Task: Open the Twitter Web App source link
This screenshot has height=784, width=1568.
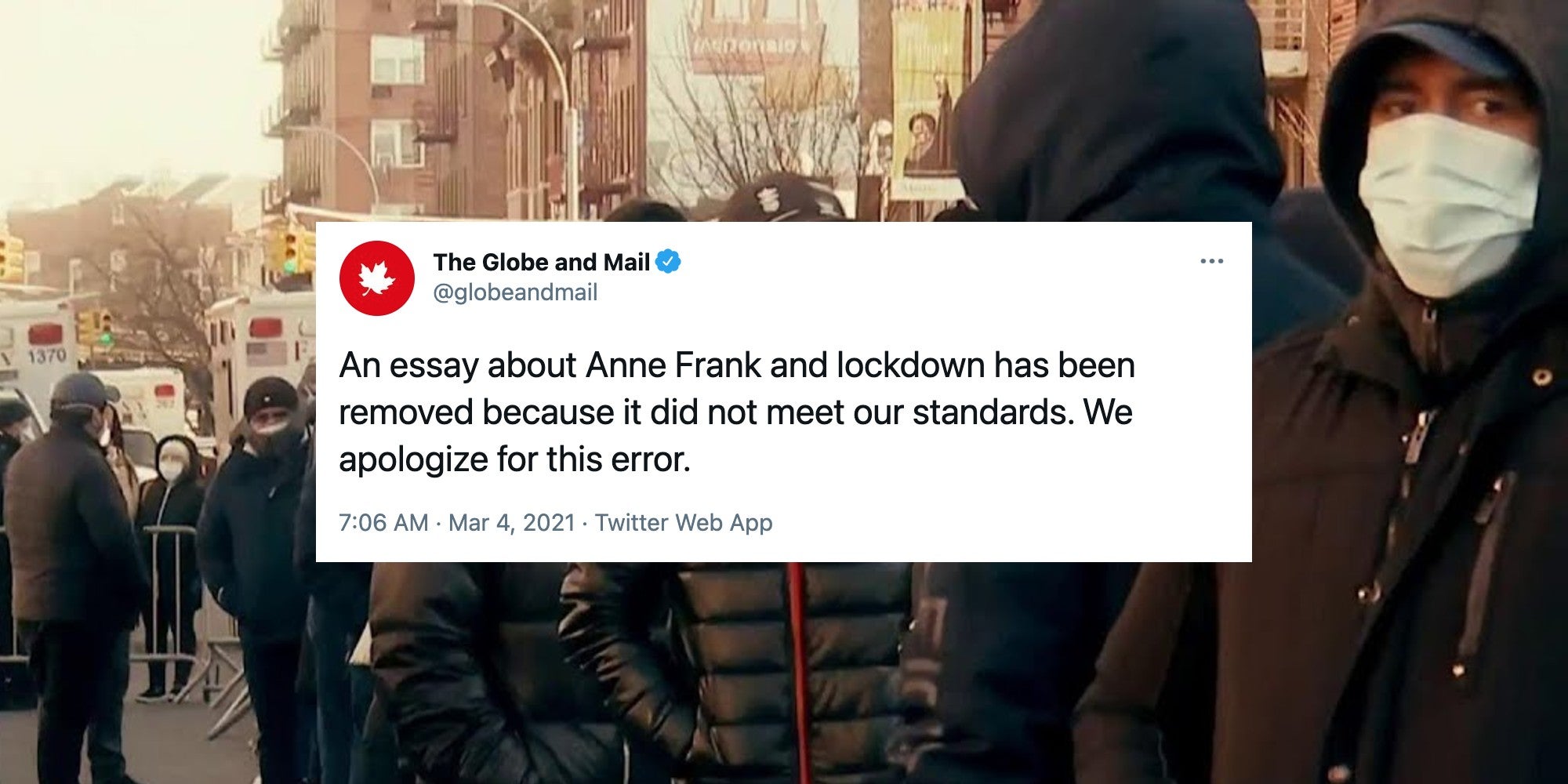Action: [x=684, y=522]
